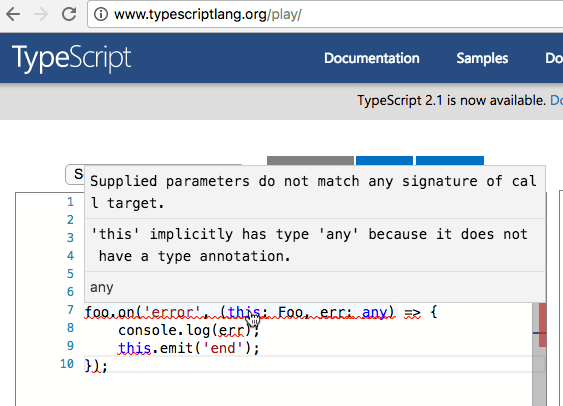Image resolution: width=563 pixels, height=406 pixels.
Task: Click the browser forward arrow
Action: pos(41,14)
